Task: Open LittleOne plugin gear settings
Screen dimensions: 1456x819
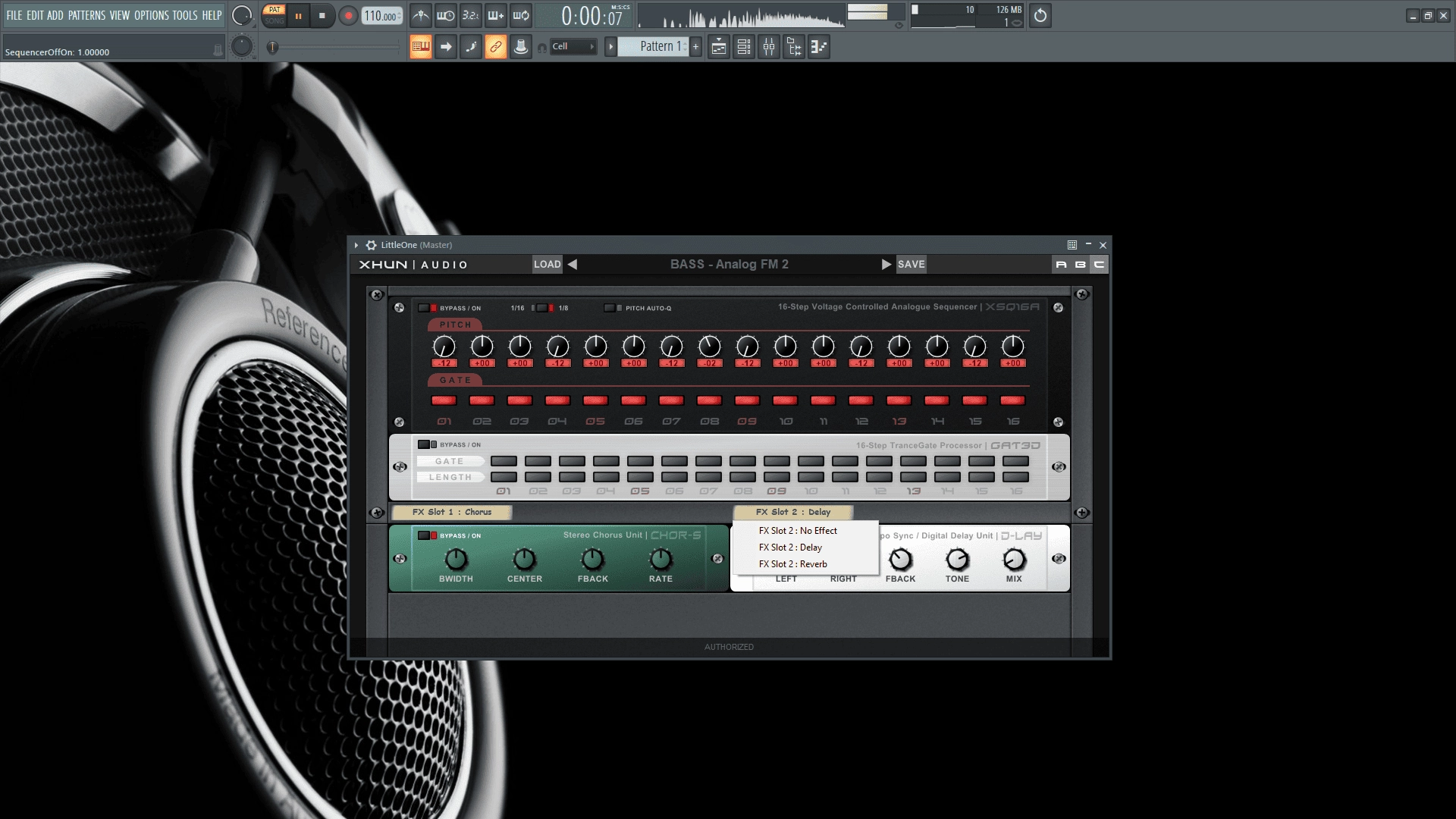Action: 371,245
